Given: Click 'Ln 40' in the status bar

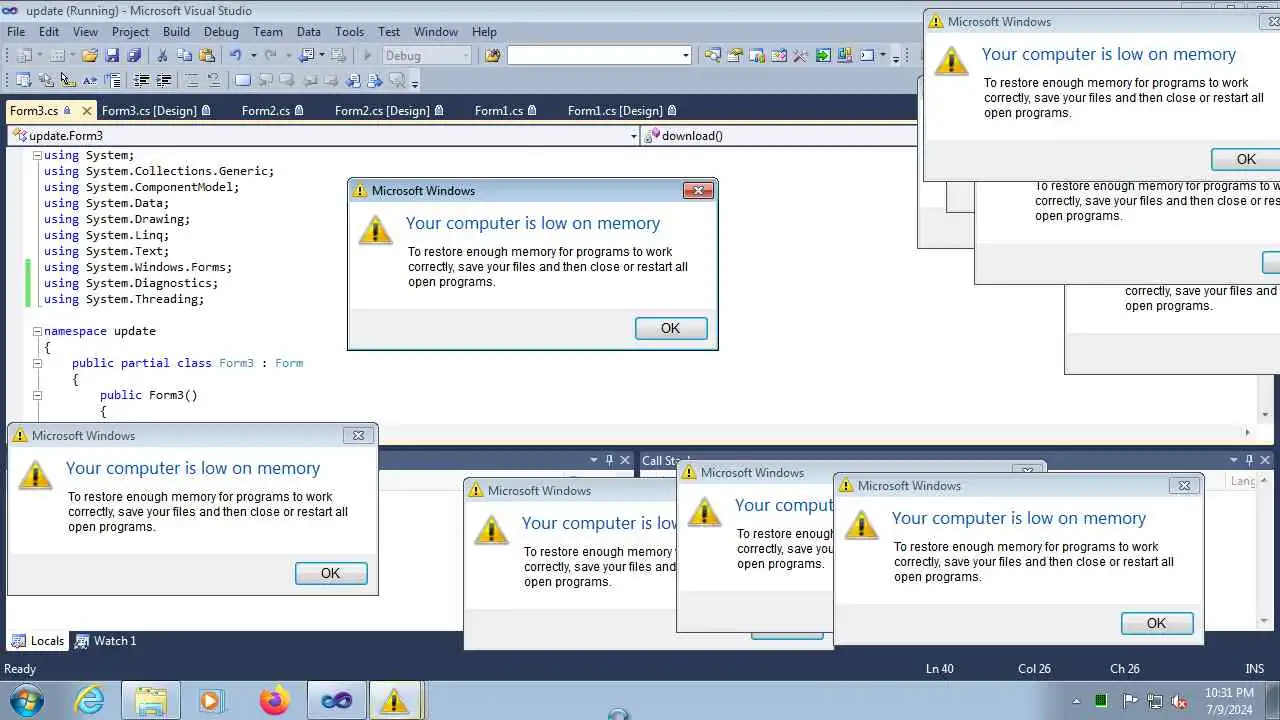Looking at the screenshot, I should coord(939,669).
